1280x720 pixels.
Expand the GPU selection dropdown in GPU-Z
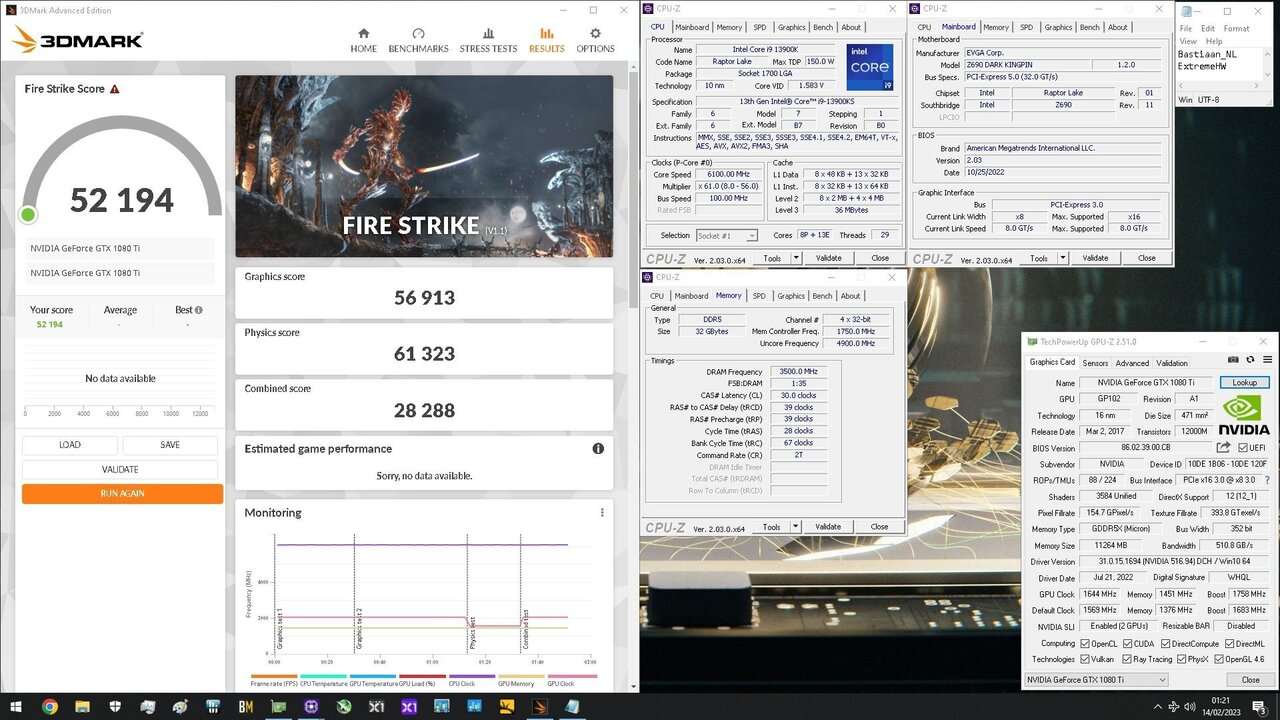[x=1160, y=680]
